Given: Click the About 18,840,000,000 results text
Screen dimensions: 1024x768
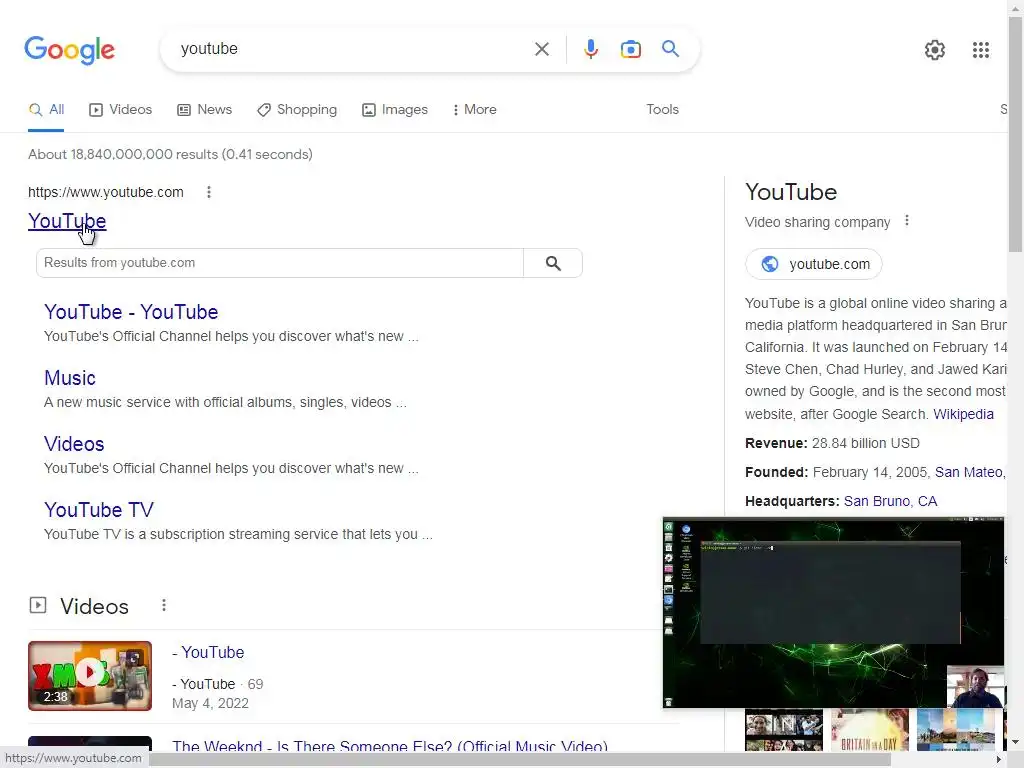Looking at the screenshot, I should click(x=170, y=154).
